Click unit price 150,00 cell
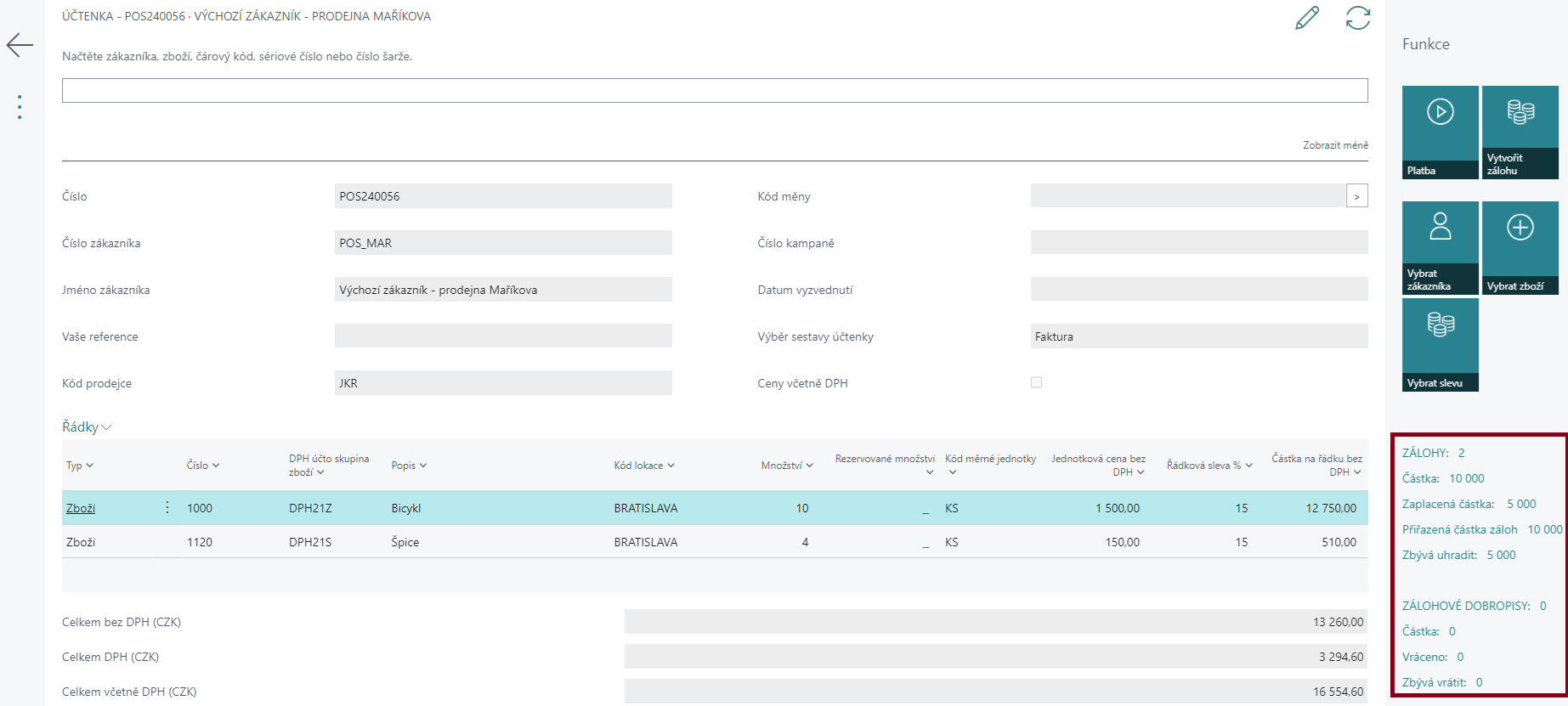Screen dimensions: 1568x706 click(x=1123, y=542)
